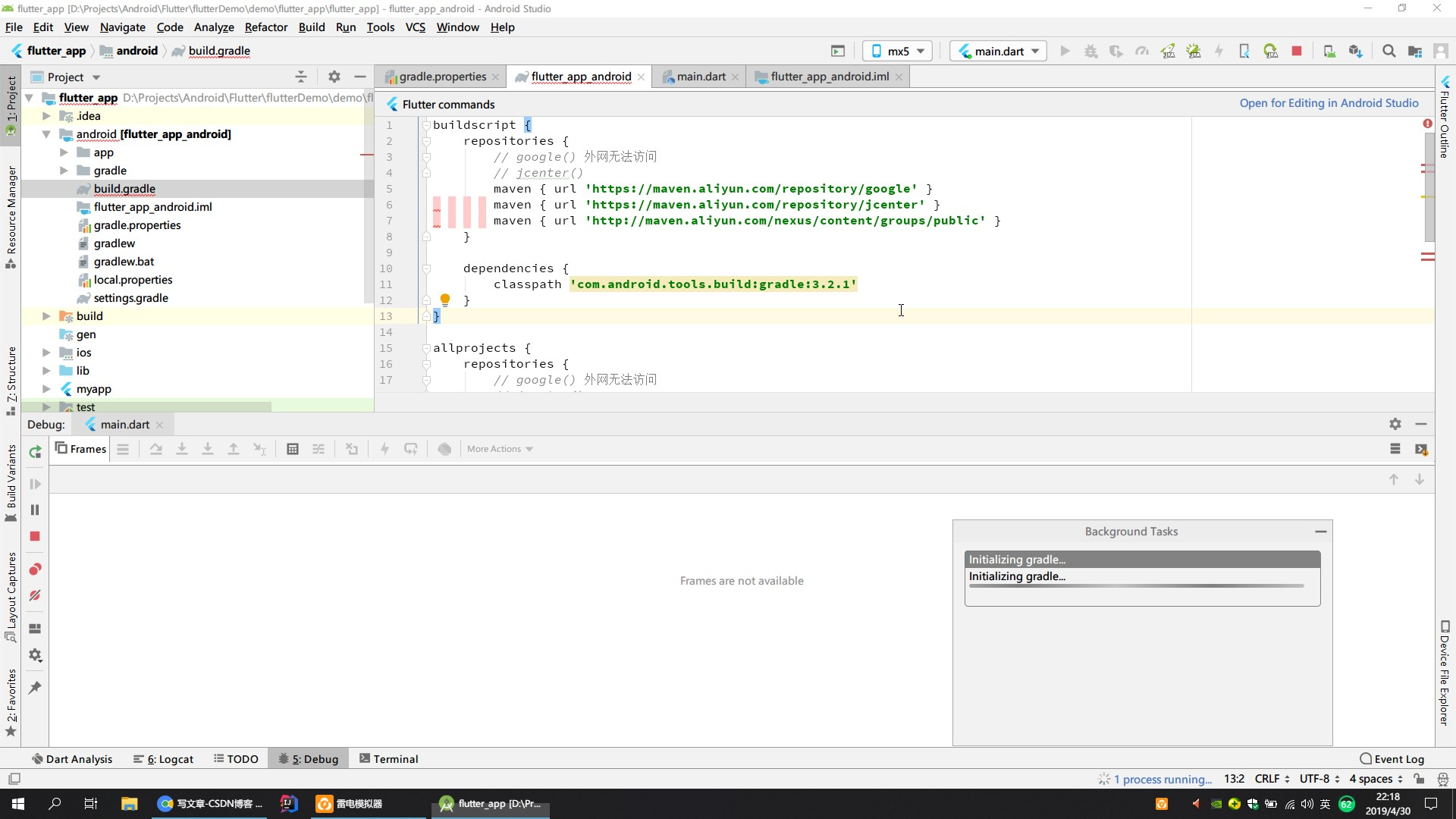Toggle Mute Breakpoints in Debug sidebar

click(35, 596)
